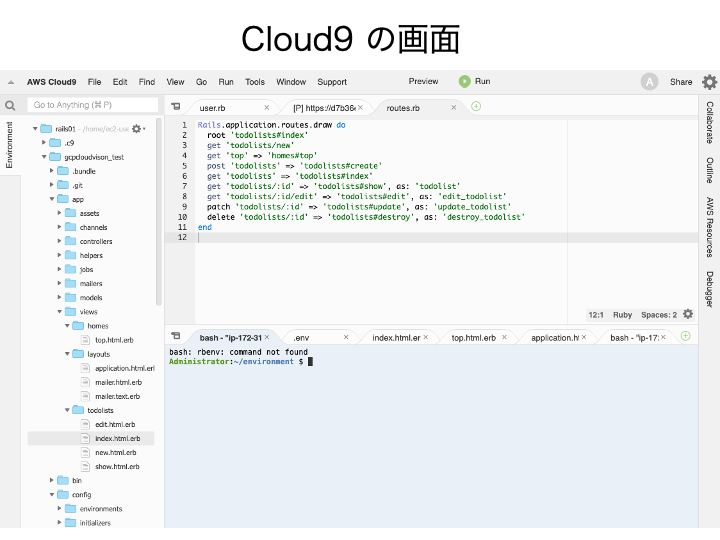Image resolution: width=720 pixels, height=540 pixels.
Task: Open the Collaborate side panel
Action: coord(709,123)
